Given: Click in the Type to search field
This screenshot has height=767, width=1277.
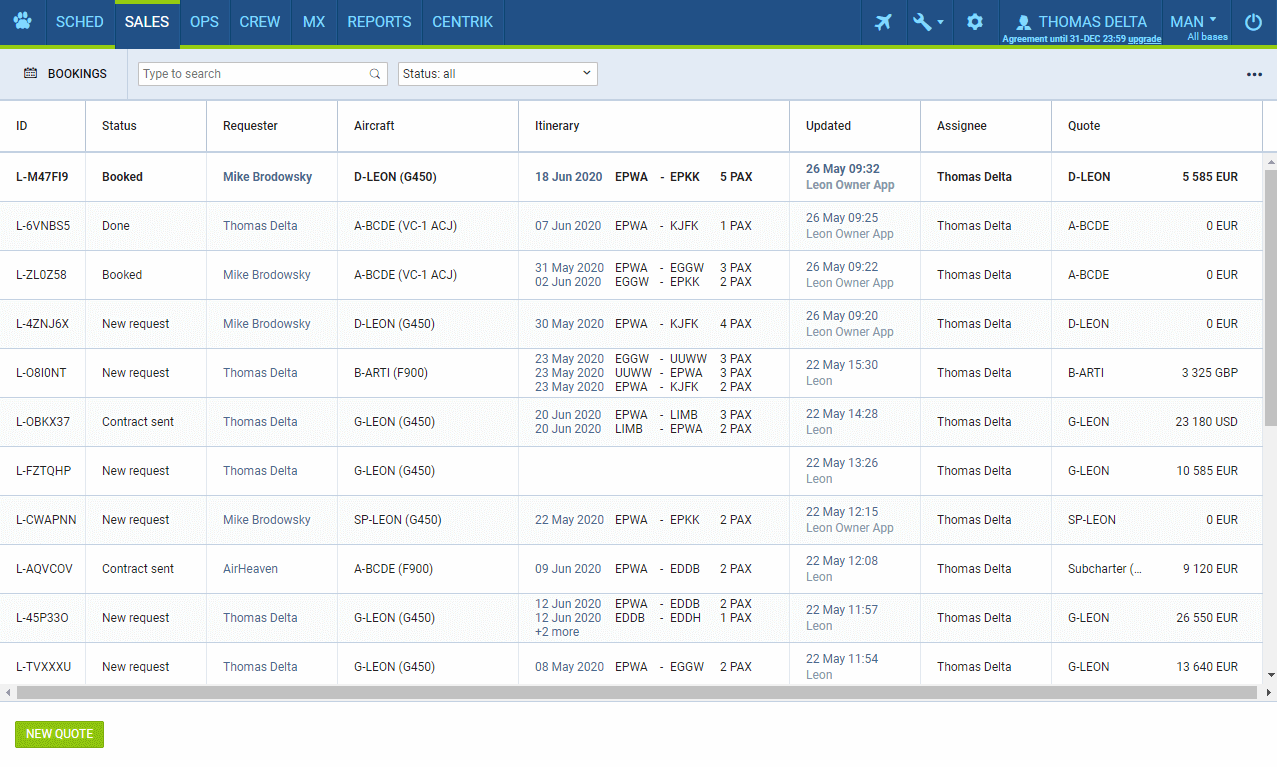Looking at the screenshot, I should [253, 74].
